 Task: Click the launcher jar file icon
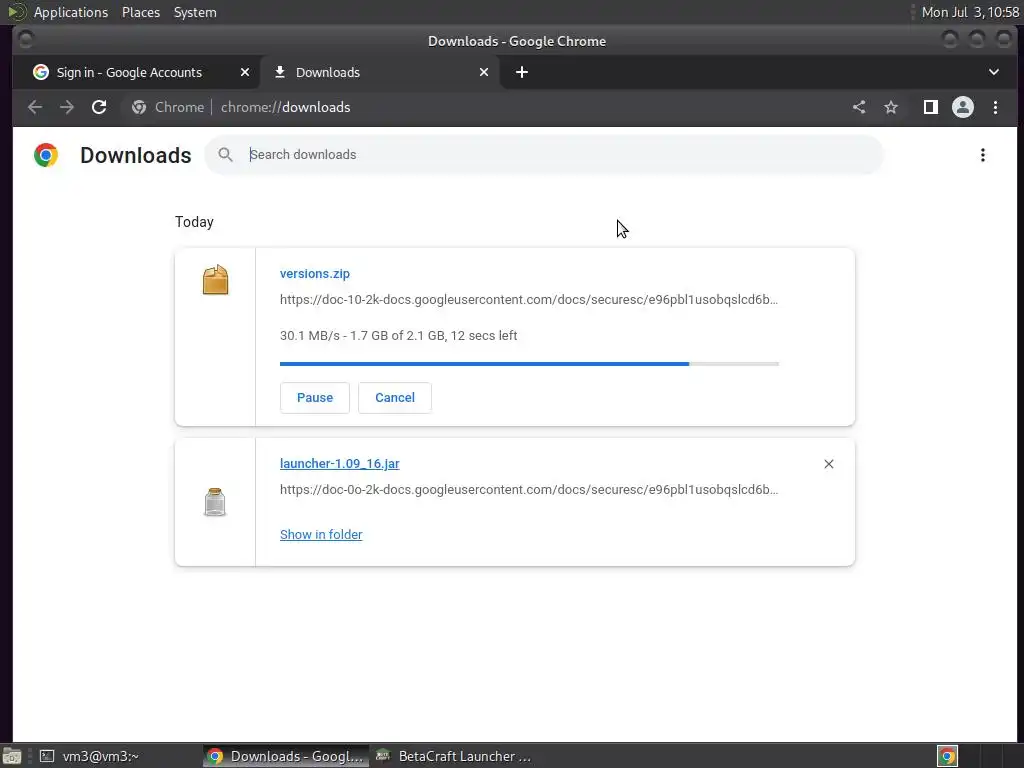215,502
